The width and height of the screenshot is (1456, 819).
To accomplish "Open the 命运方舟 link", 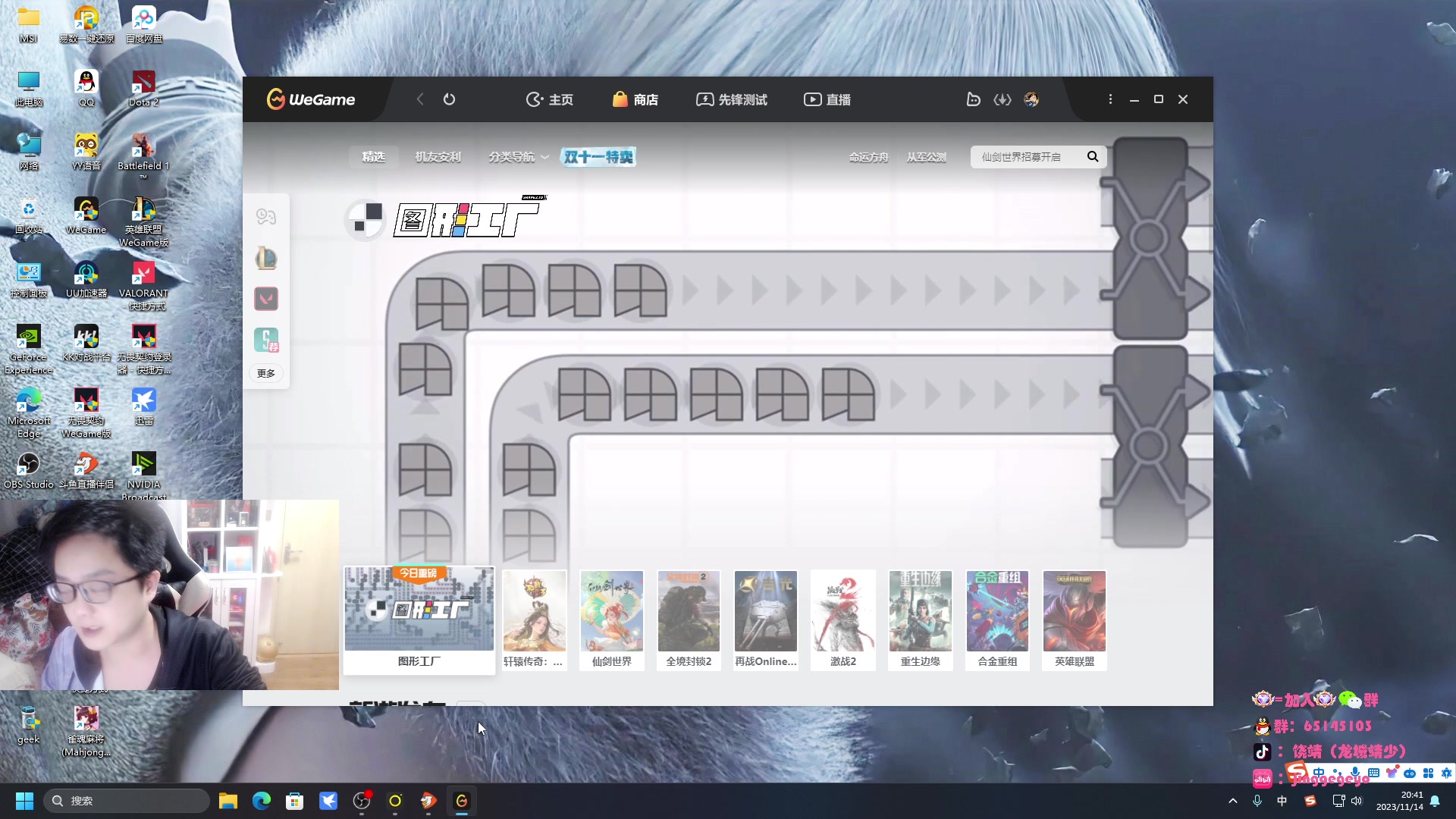I will pos(868,157).
